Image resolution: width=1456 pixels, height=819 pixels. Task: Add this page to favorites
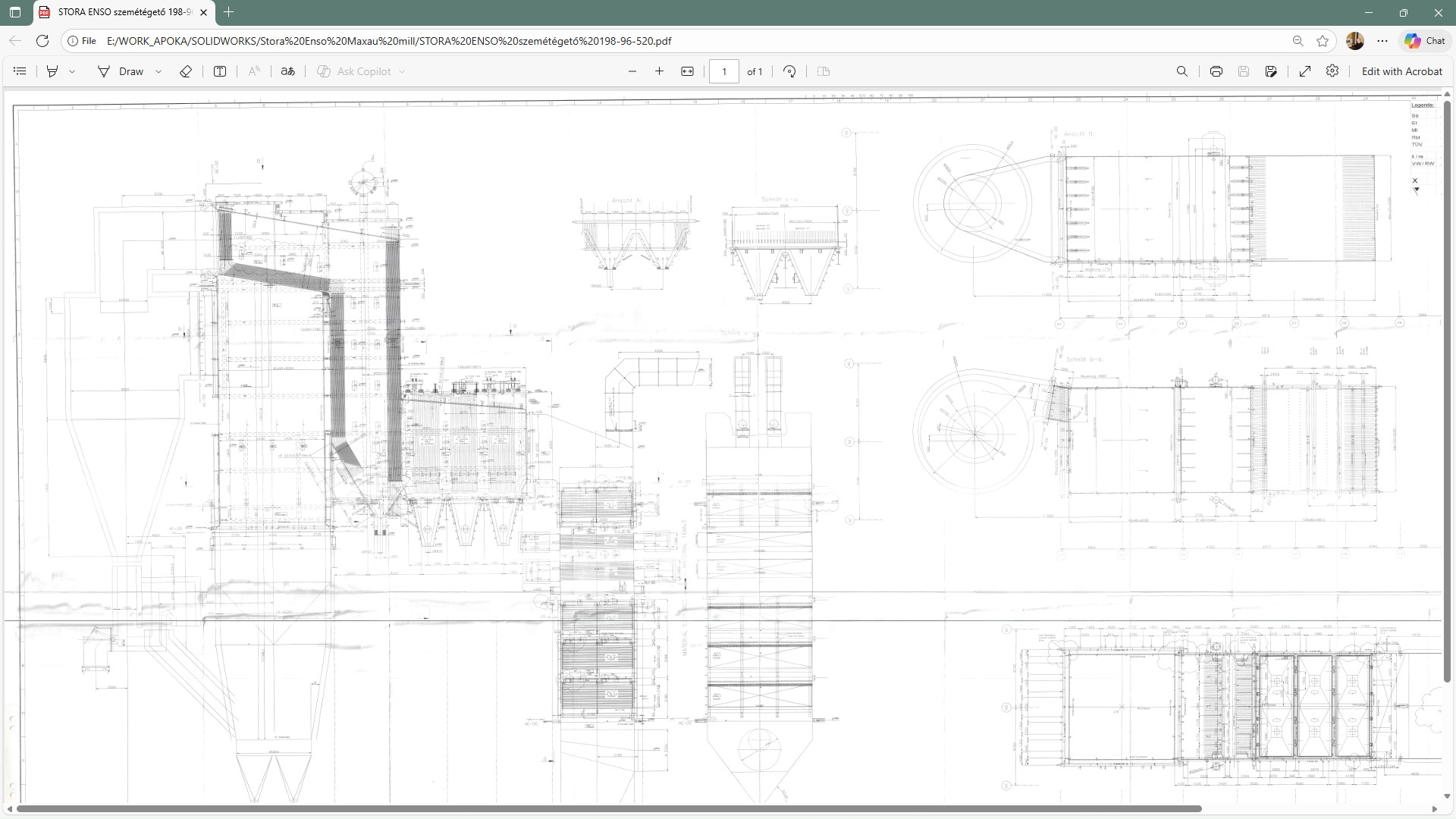click(x=1323, y=41)
